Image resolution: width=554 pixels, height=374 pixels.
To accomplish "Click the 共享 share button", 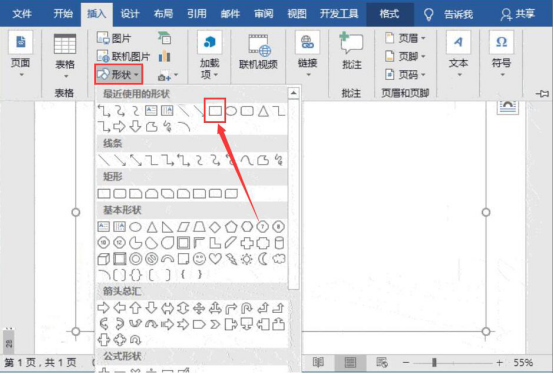I will [x=518, y=14].
